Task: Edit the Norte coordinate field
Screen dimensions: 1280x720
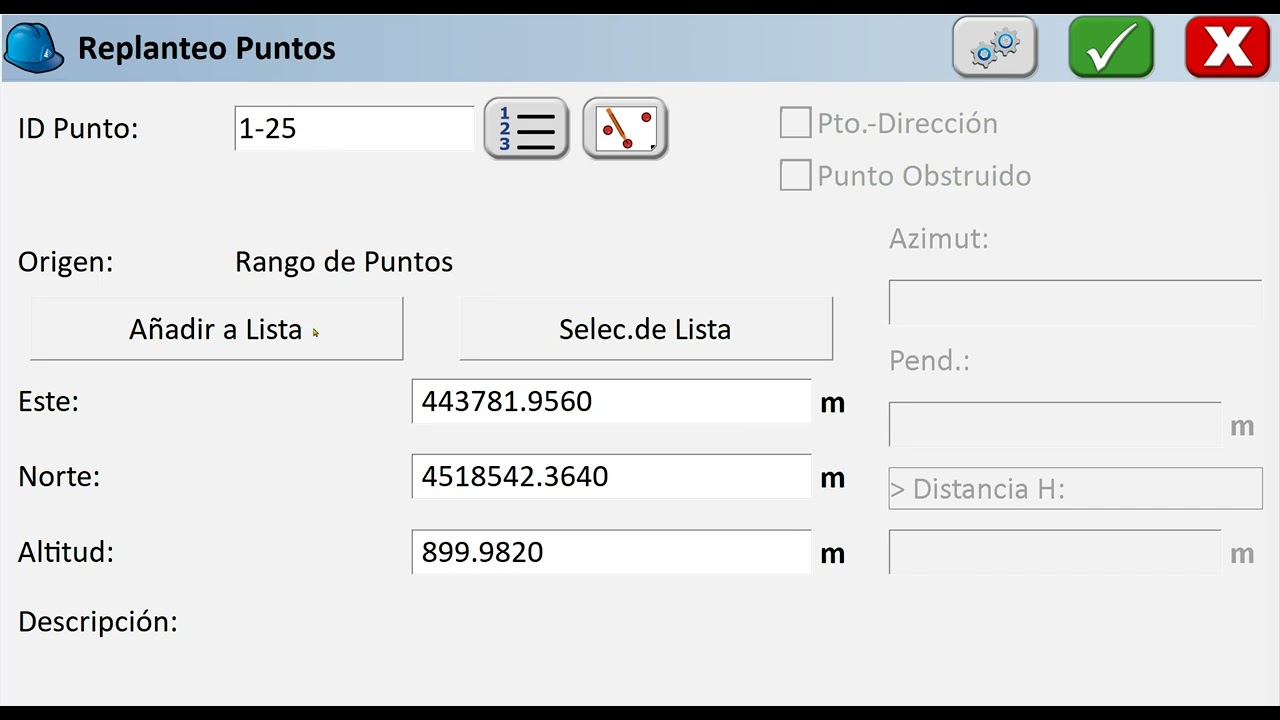Action: pos(612,476)
